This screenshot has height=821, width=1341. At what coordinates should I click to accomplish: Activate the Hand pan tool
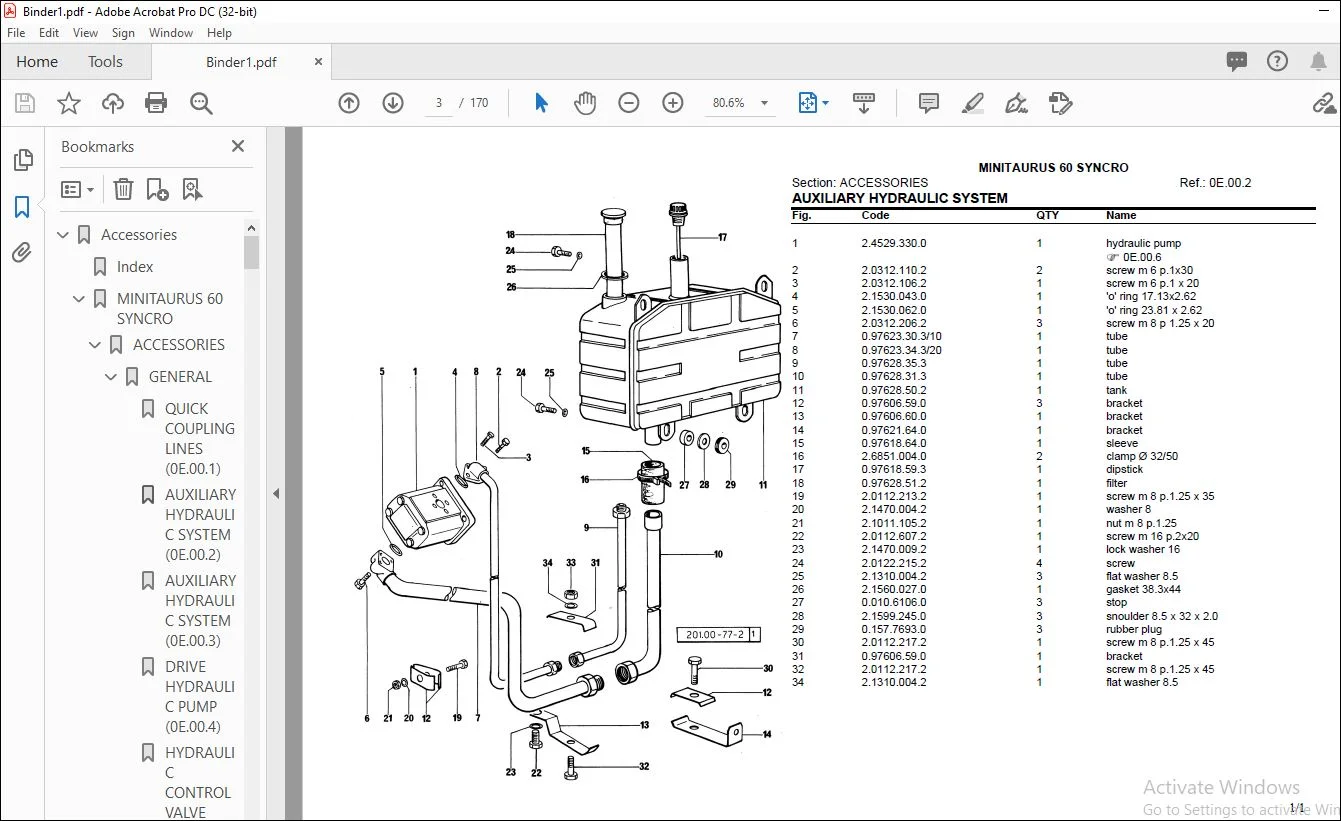pos(585,103)
